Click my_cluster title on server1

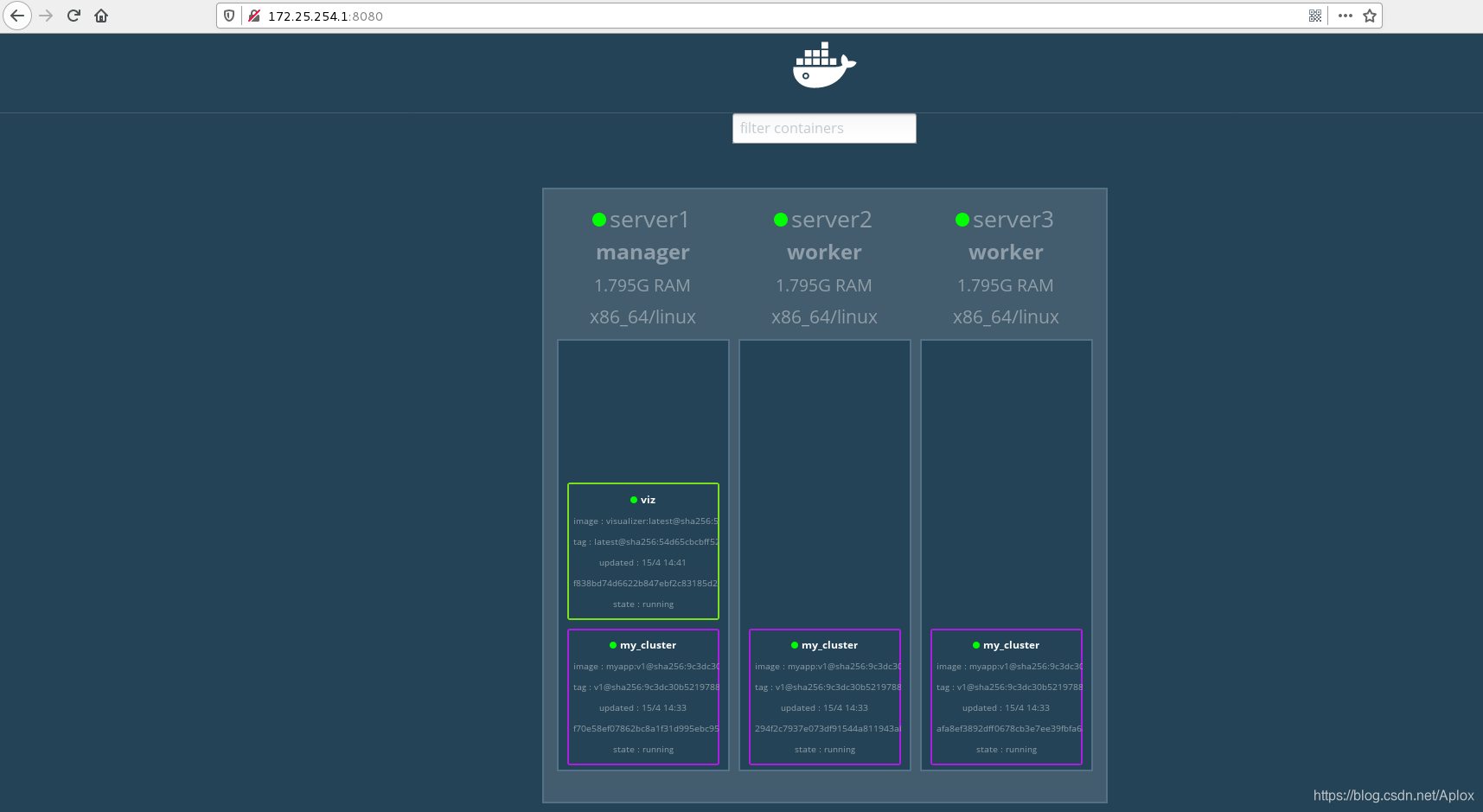point(648,645)
